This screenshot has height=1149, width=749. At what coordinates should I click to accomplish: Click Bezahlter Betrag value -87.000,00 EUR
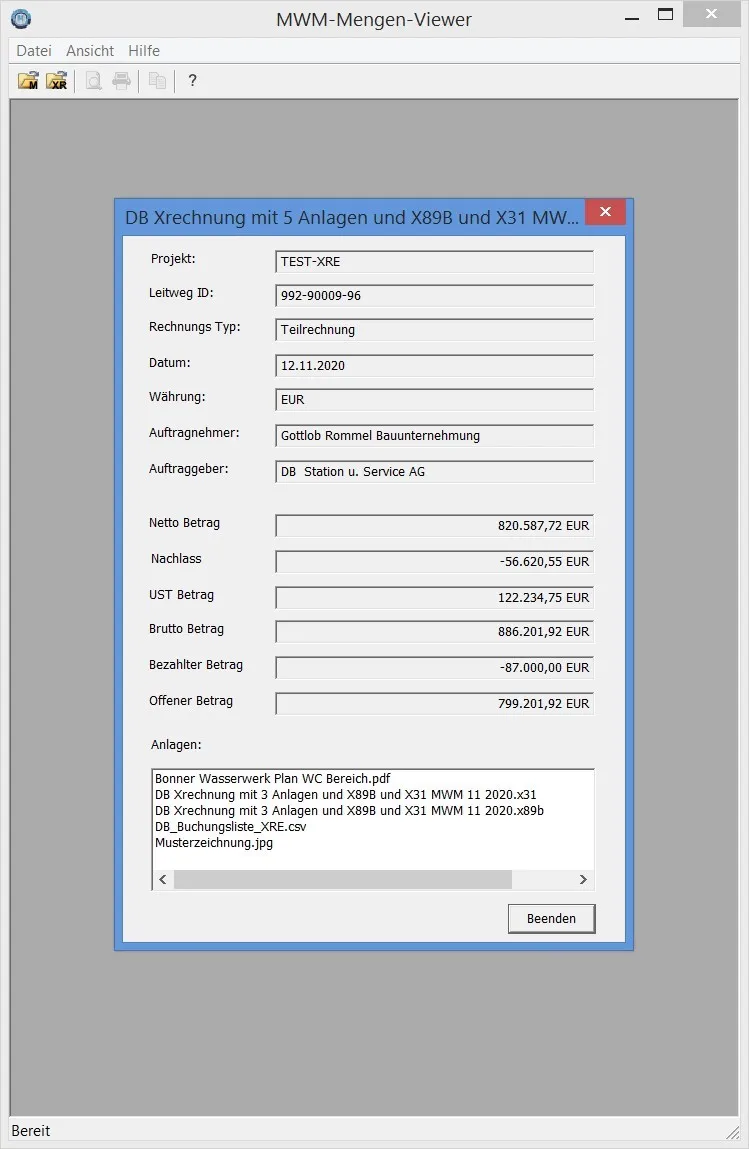point(435,668)
